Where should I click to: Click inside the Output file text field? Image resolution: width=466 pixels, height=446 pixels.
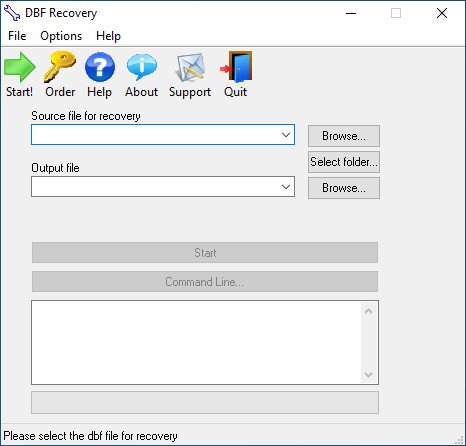point(155,187)
